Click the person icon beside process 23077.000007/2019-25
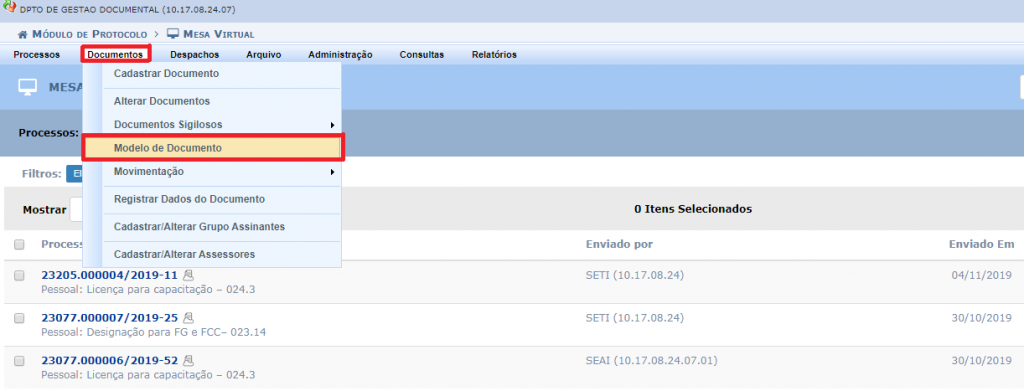 point(189,318)
